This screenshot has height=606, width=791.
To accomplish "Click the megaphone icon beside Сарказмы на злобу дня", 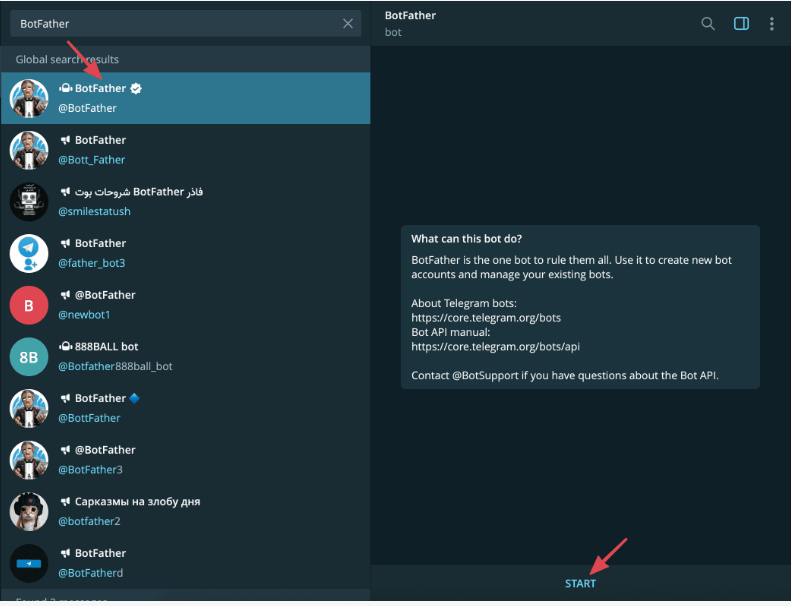I will pyautogui.click(x=65, y=502).
